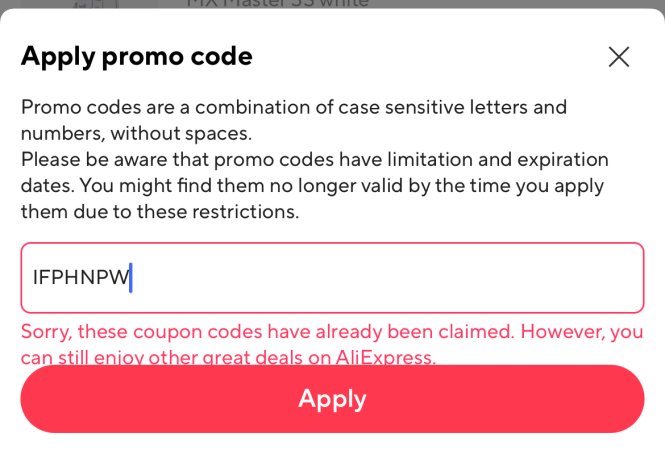The width and height of the screenshot is (665, 450).
Task: Click the "them due to these restrictions." line
Action: click(160, 212)
